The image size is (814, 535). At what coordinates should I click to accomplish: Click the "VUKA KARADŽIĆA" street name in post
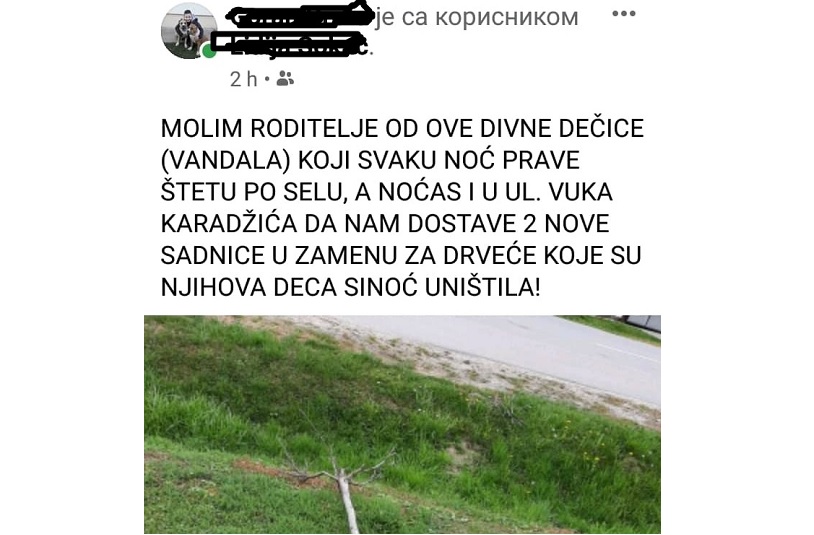[x=387, y=208]
